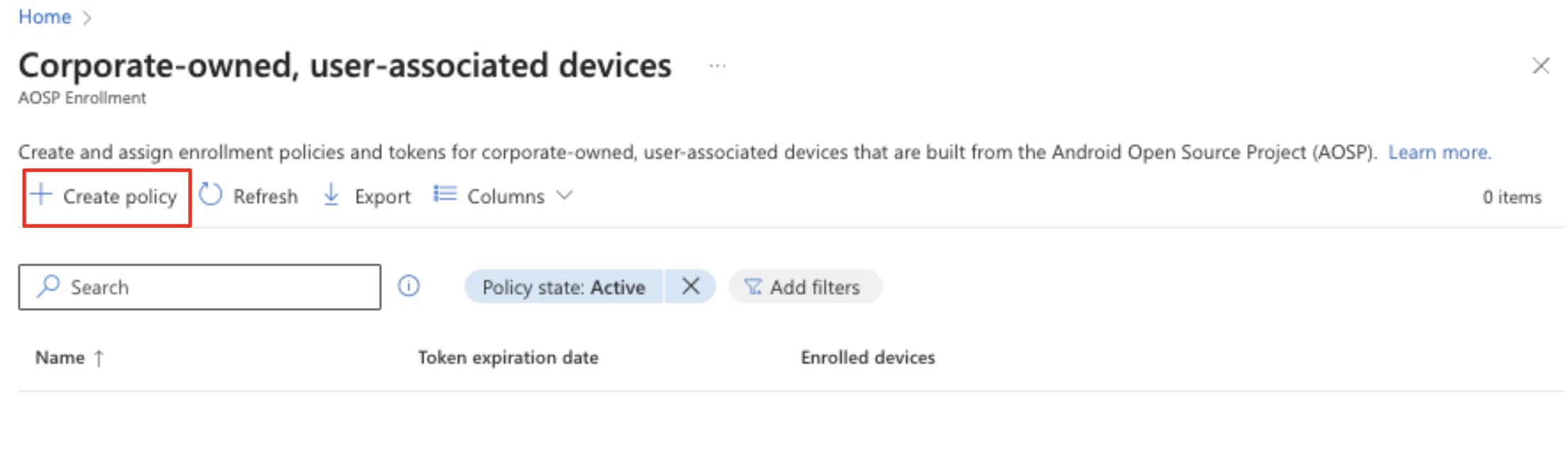
Task: Expand the Columns dropdown chevron
Action: point(565,194)
